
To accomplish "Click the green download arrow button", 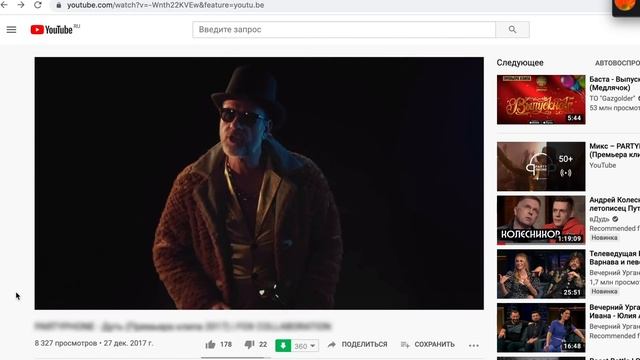I will tap(283, 345).
